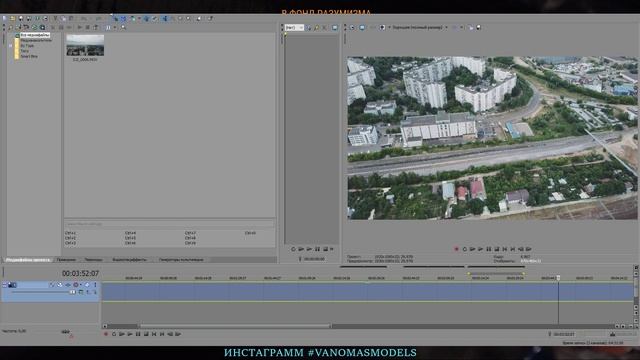Save preview snapshot to file
This screenshot has height=360, width=640.
tap(479, 27)
